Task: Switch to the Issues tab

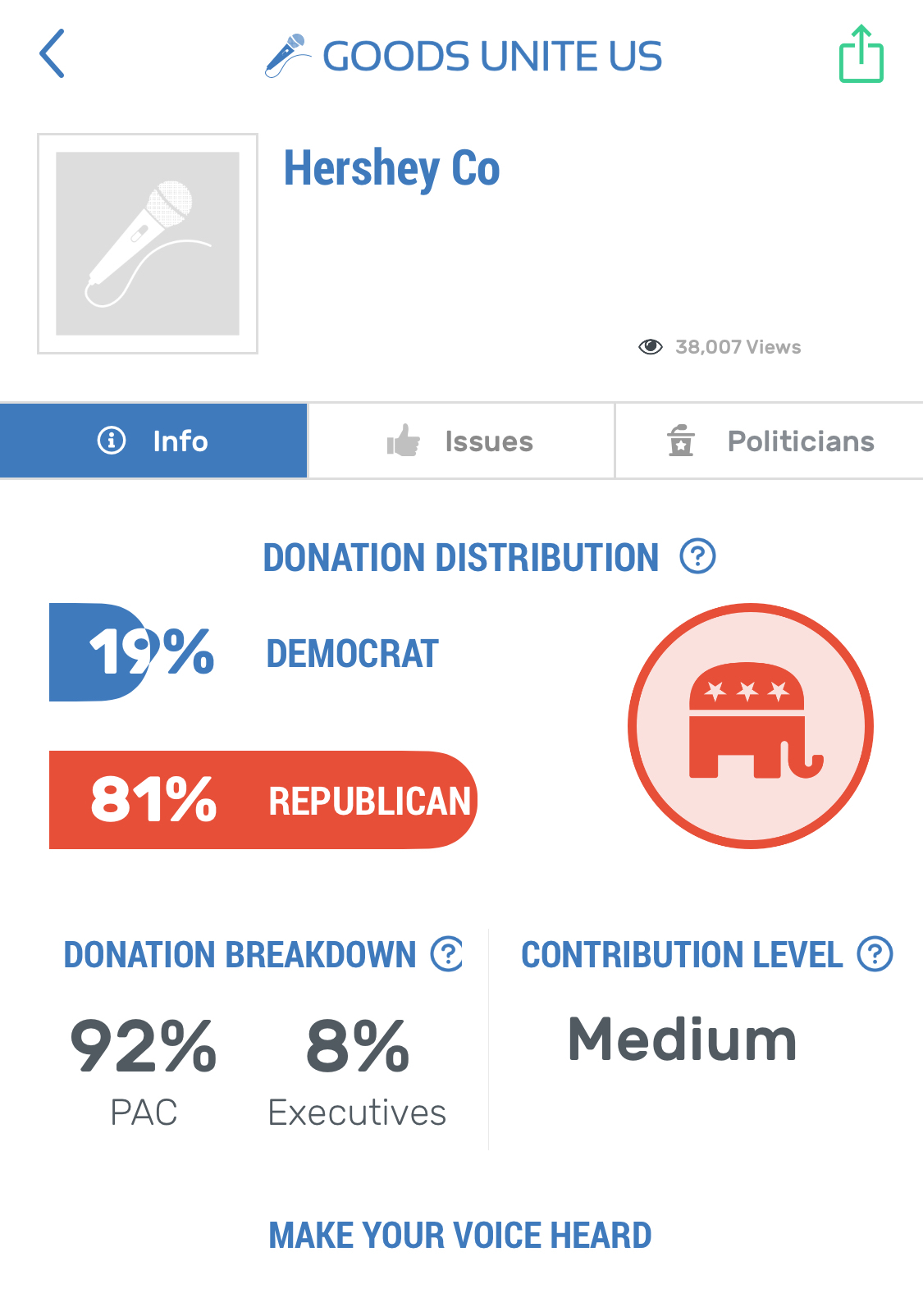Action: [x=461, y=441]
